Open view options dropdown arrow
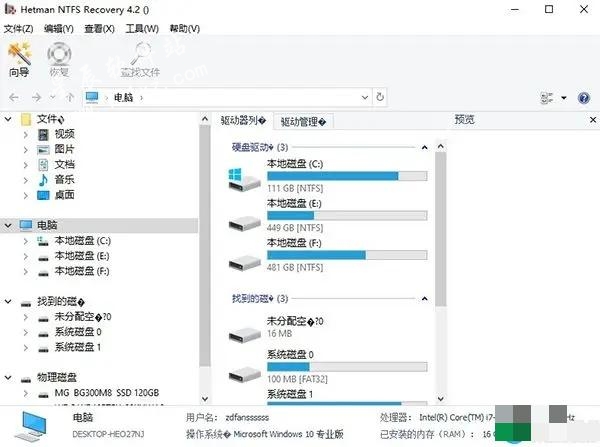The height and width of the screenshot is (447, 600). 564,98
